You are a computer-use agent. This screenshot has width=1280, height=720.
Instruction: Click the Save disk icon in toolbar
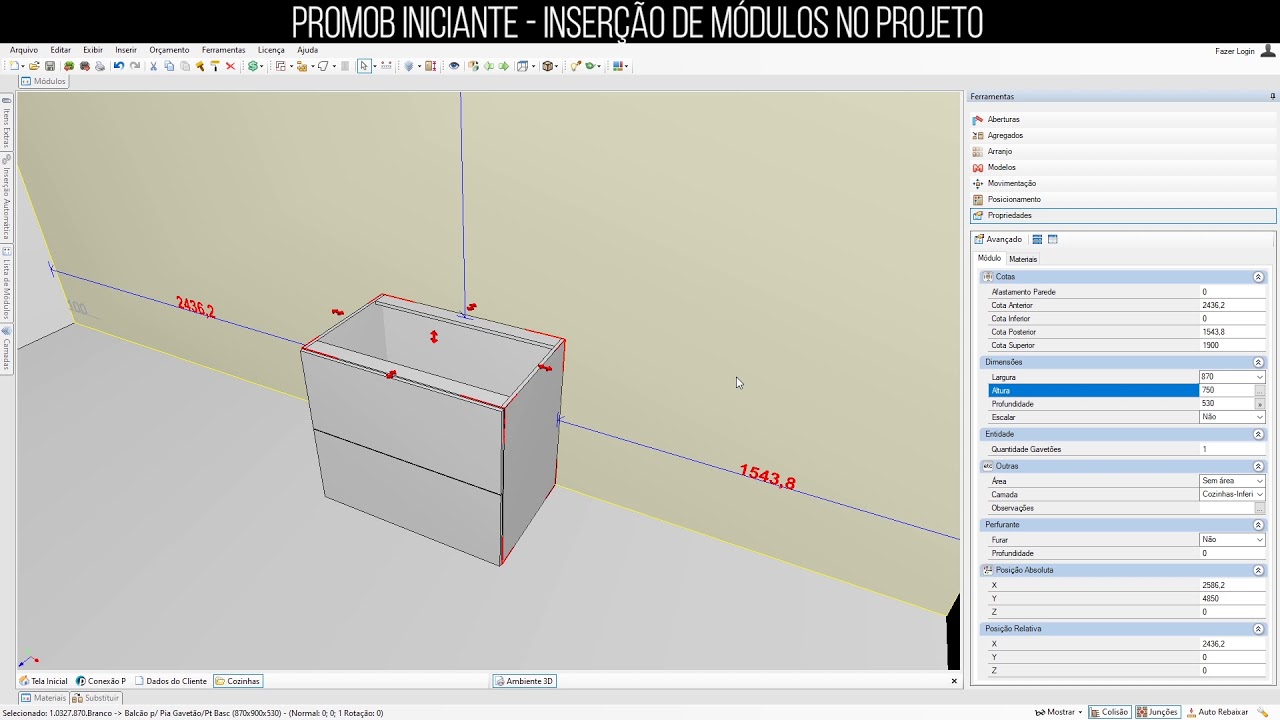(50, 66)
